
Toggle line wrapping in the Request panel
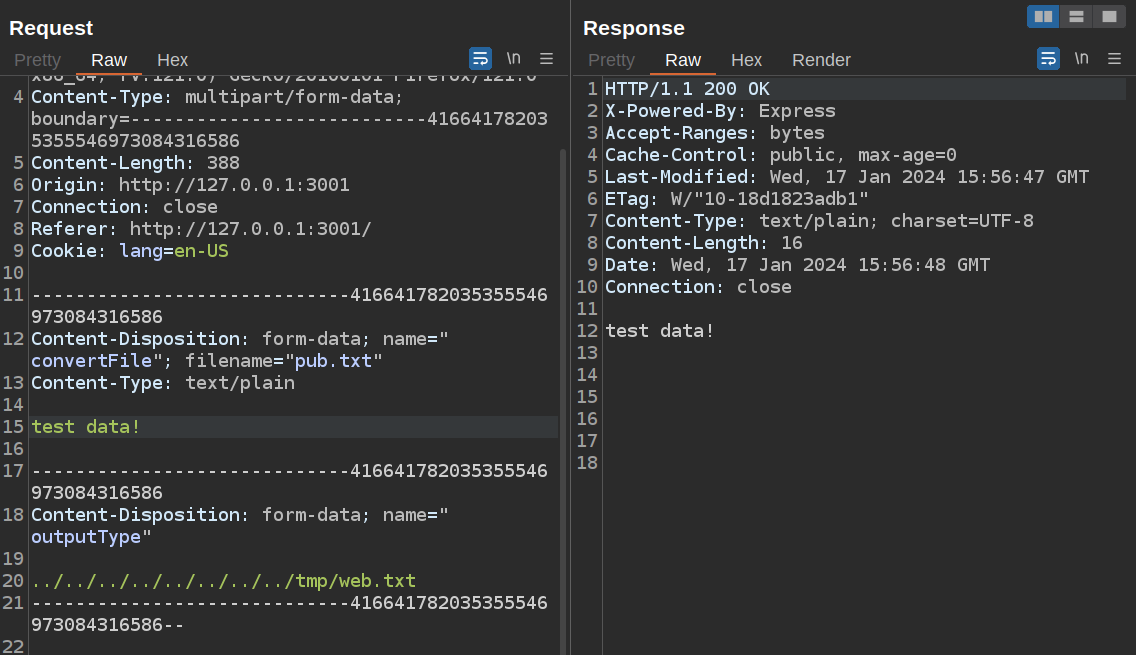480,58
